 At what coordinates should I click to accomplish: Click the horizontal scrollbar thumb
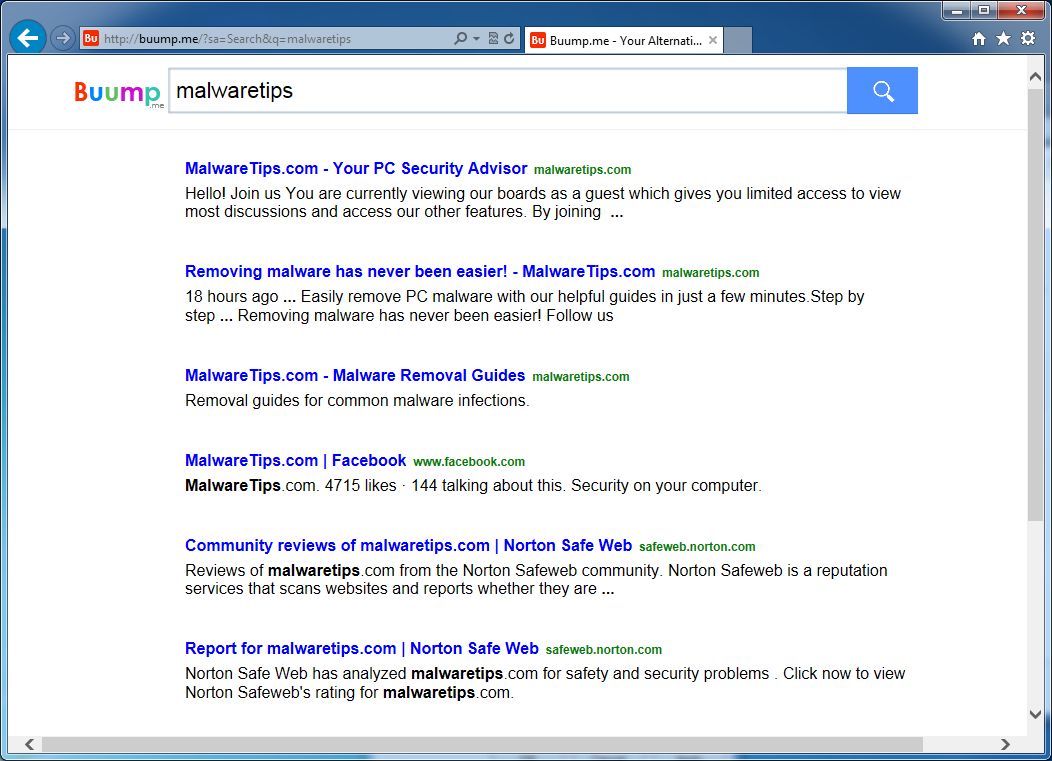tap(482, 744)
